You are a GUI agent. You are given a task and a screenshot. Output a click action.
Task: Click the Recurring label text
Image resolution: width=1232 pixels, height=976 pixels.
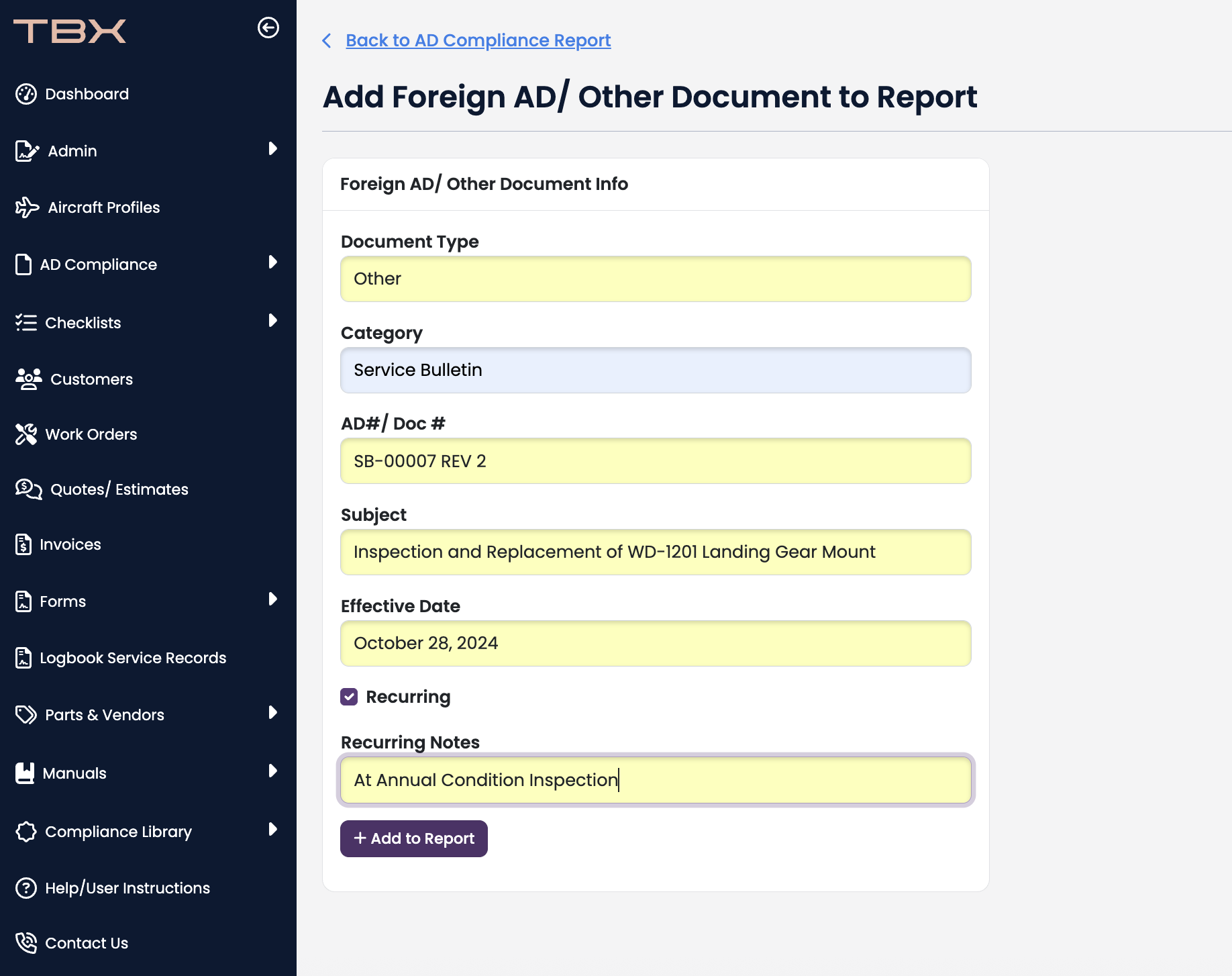pyautogui.click(x=408, y=697)
